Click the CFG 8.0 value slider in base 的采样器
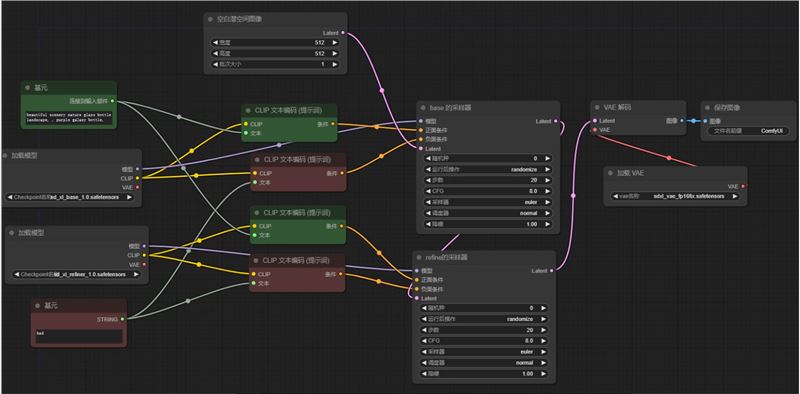 pyautogui.click(x=488, y=191)
